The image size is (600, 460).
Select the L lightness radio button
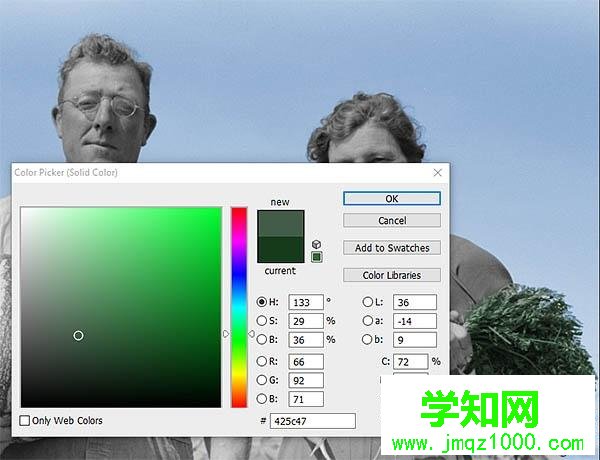[x=367, y=302]
